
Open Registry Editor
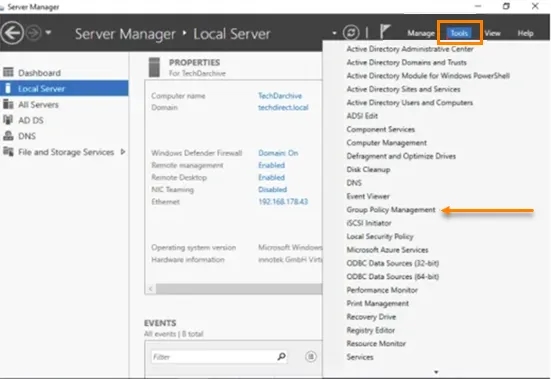[x=370, y=330]
